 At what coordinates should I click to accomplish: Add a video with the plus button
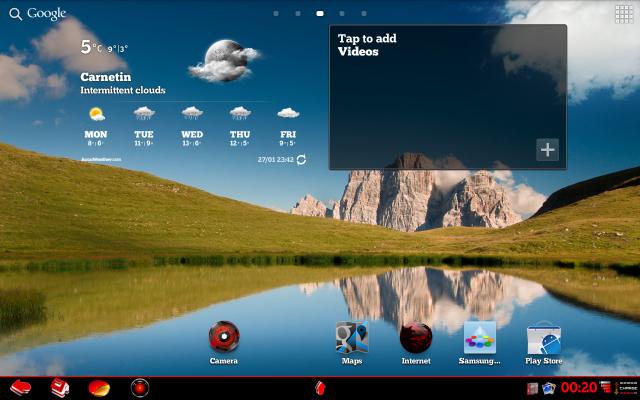pos(547,150)
